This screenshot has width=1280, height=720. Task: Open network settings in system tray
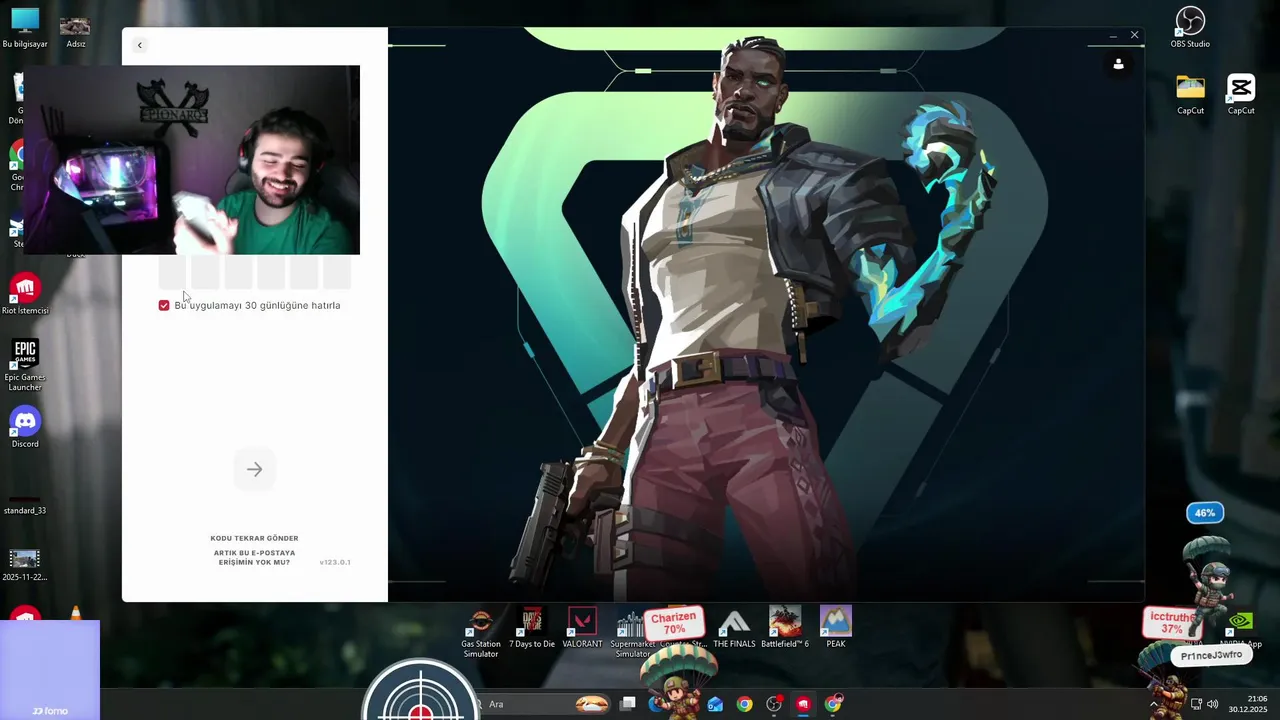pyautogui.click(x=1196, y=704)
